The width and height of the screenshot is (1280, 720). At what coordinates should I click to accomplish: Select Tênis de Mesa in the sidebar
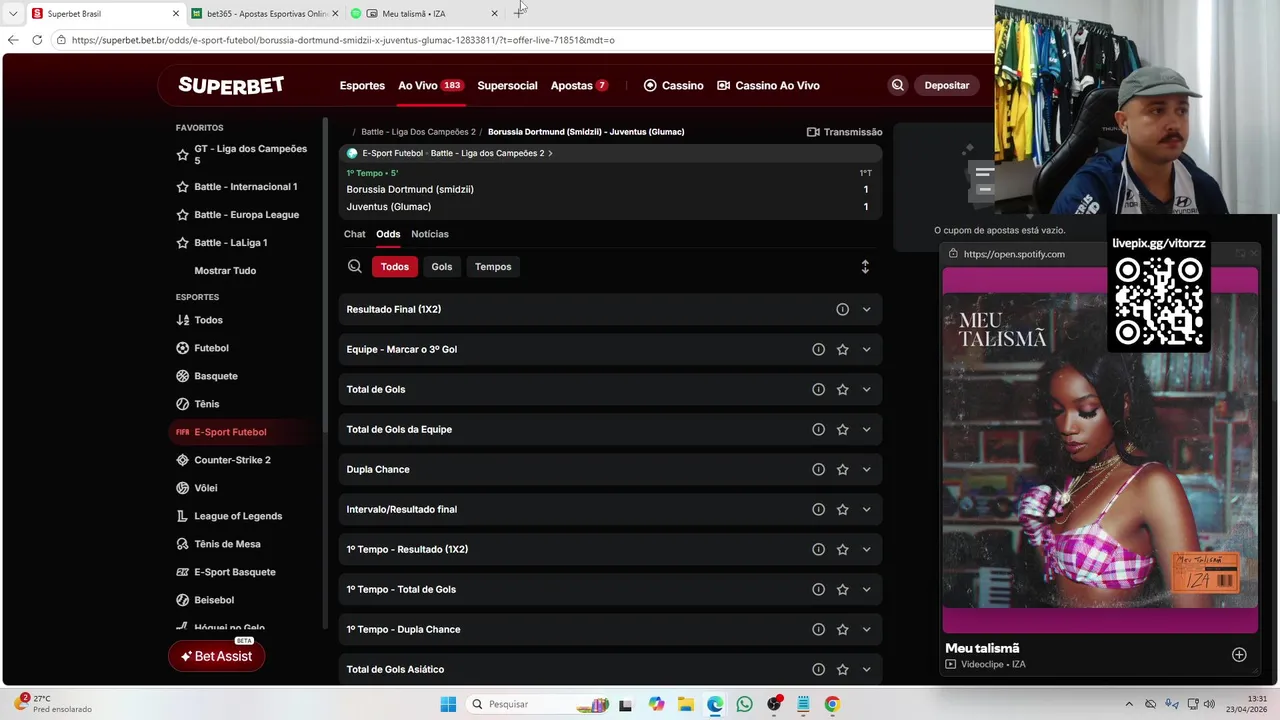point(227,544)
